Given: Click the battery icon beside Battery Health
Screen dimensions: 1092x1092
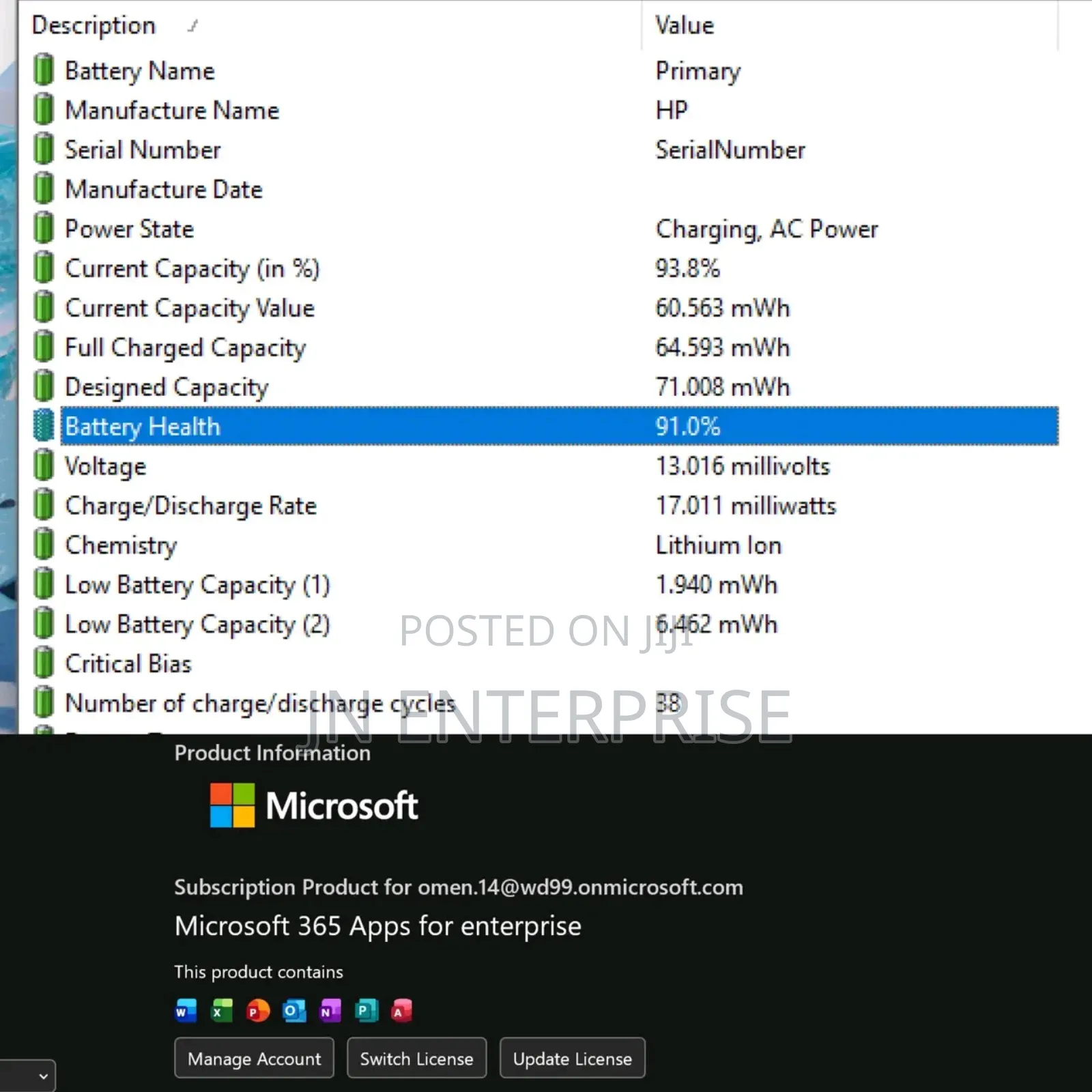Looking at the screenshot, I should coord(43,426).
